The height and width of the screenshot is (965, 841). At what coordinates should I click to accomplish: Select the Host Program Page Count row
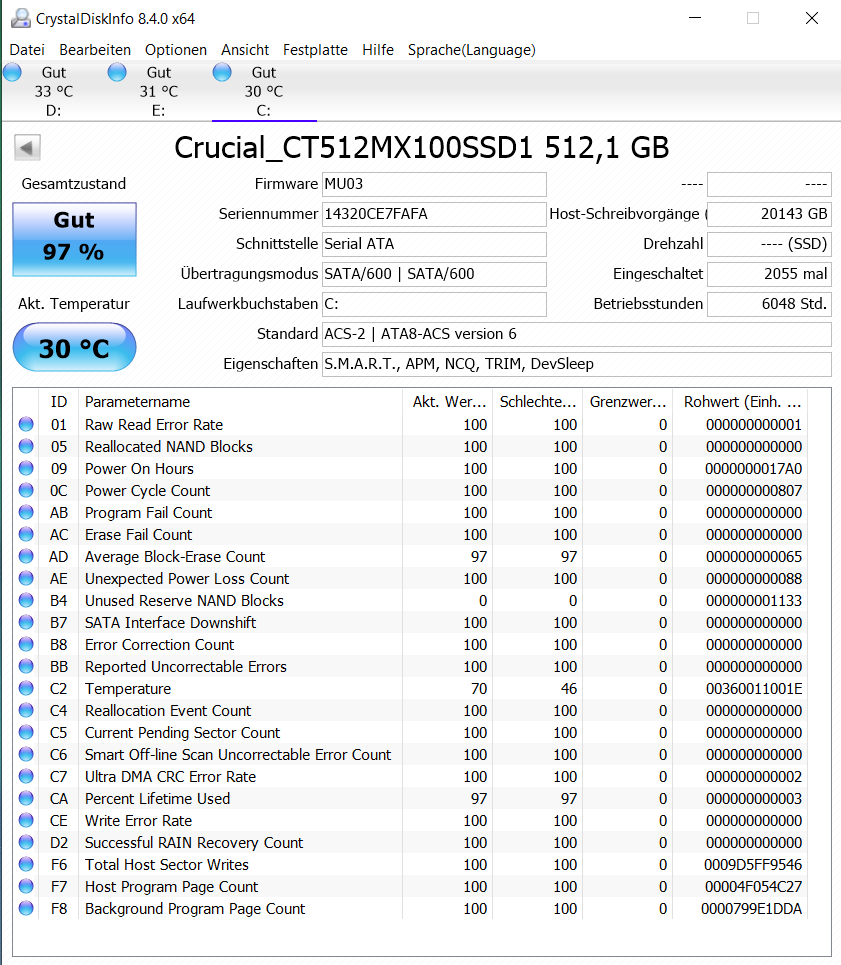tap(410, 887)
